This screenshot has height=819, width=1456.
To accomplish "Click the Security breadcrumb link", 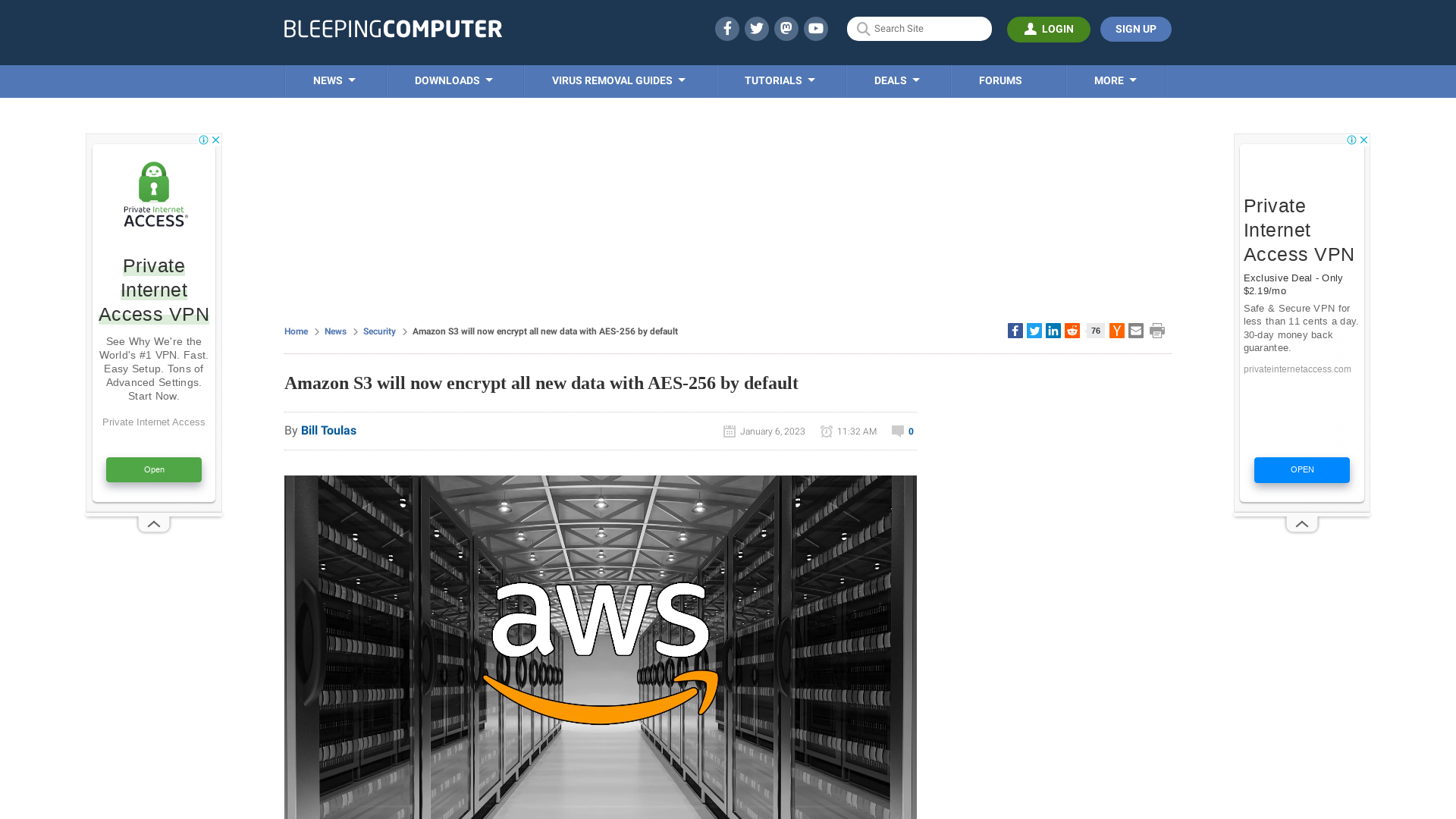I will (x=379, y=331).
